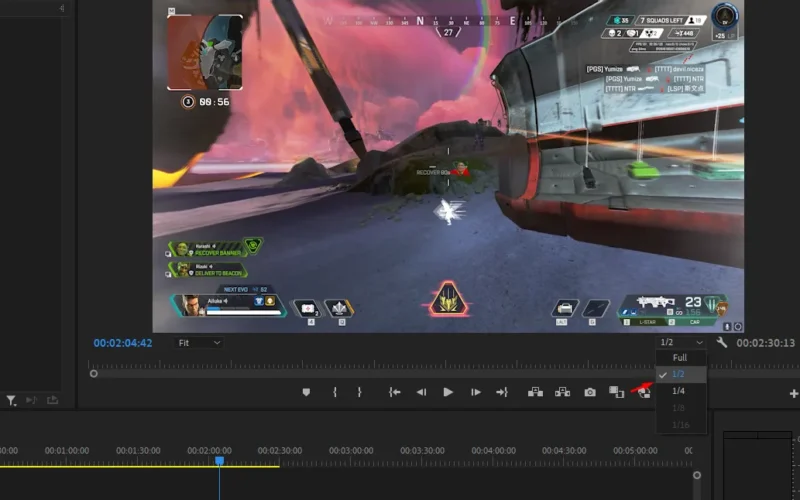Open Comparison View
The width and height of the screenshot is (800, 500).
pos(616,392)
